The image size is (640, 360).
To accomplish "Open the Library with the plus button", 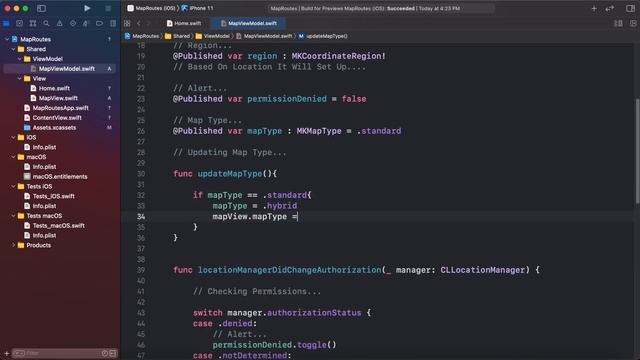I will point(594,8).
